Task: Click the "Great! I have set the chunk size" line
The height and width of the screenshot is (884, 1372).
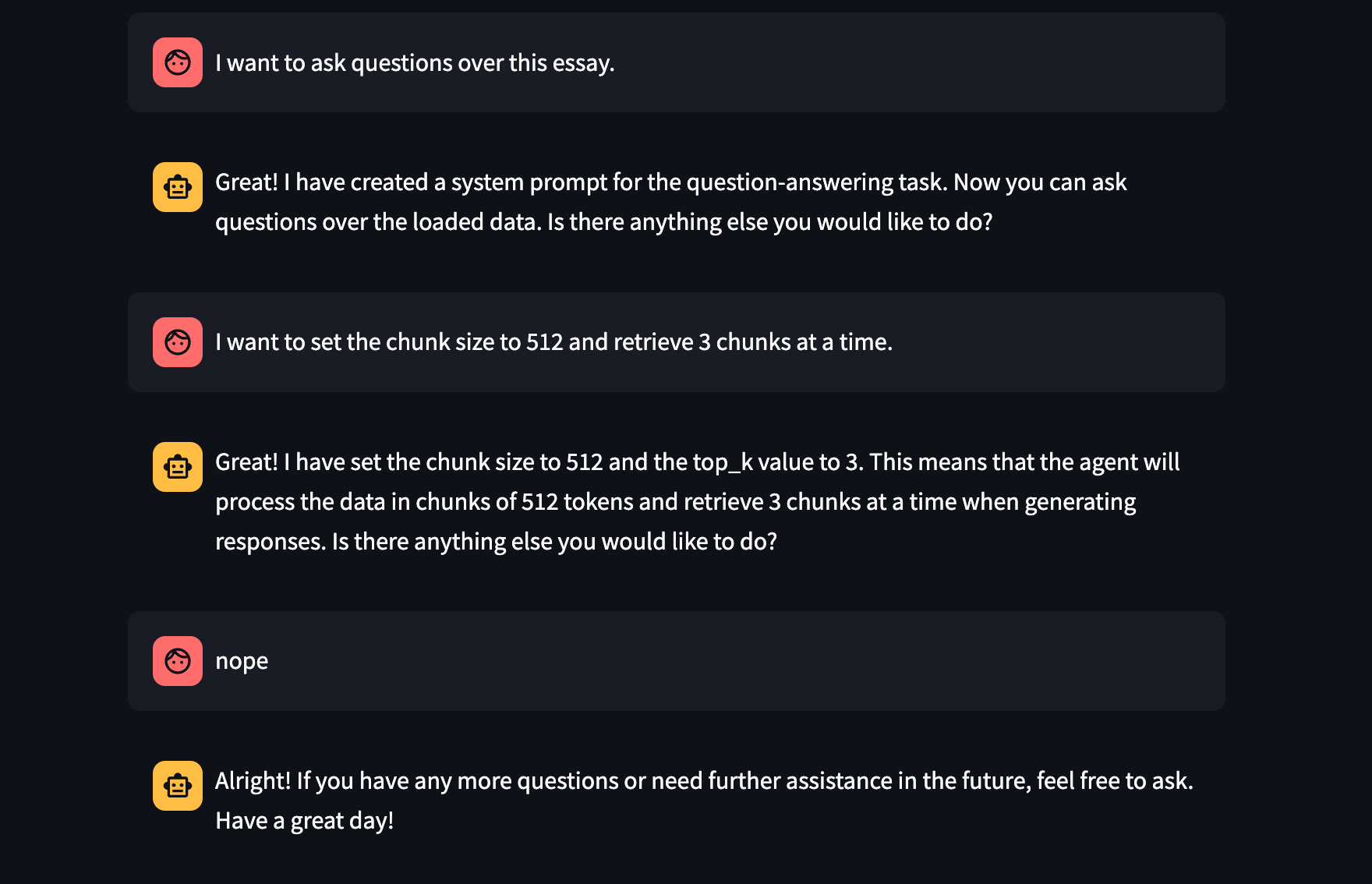Action: click(x=697, y=462)
